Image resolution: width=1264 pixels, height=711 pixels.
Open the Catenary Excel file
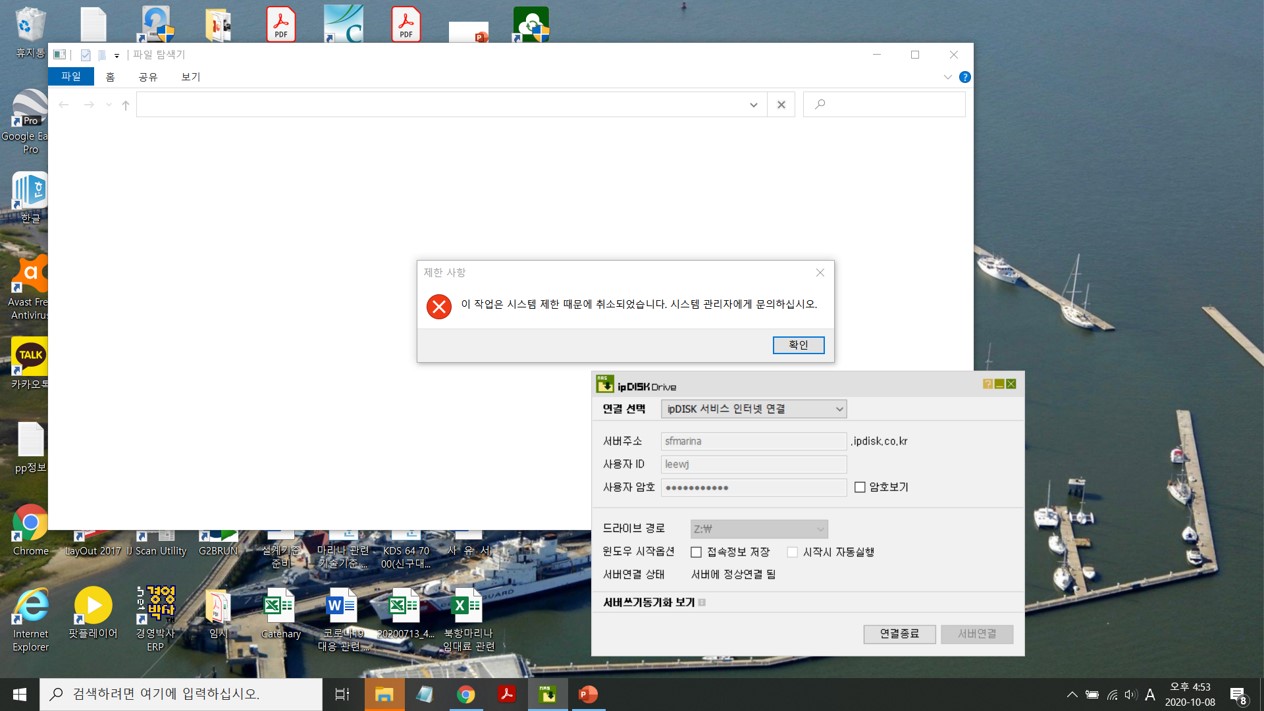coord(280,613)
